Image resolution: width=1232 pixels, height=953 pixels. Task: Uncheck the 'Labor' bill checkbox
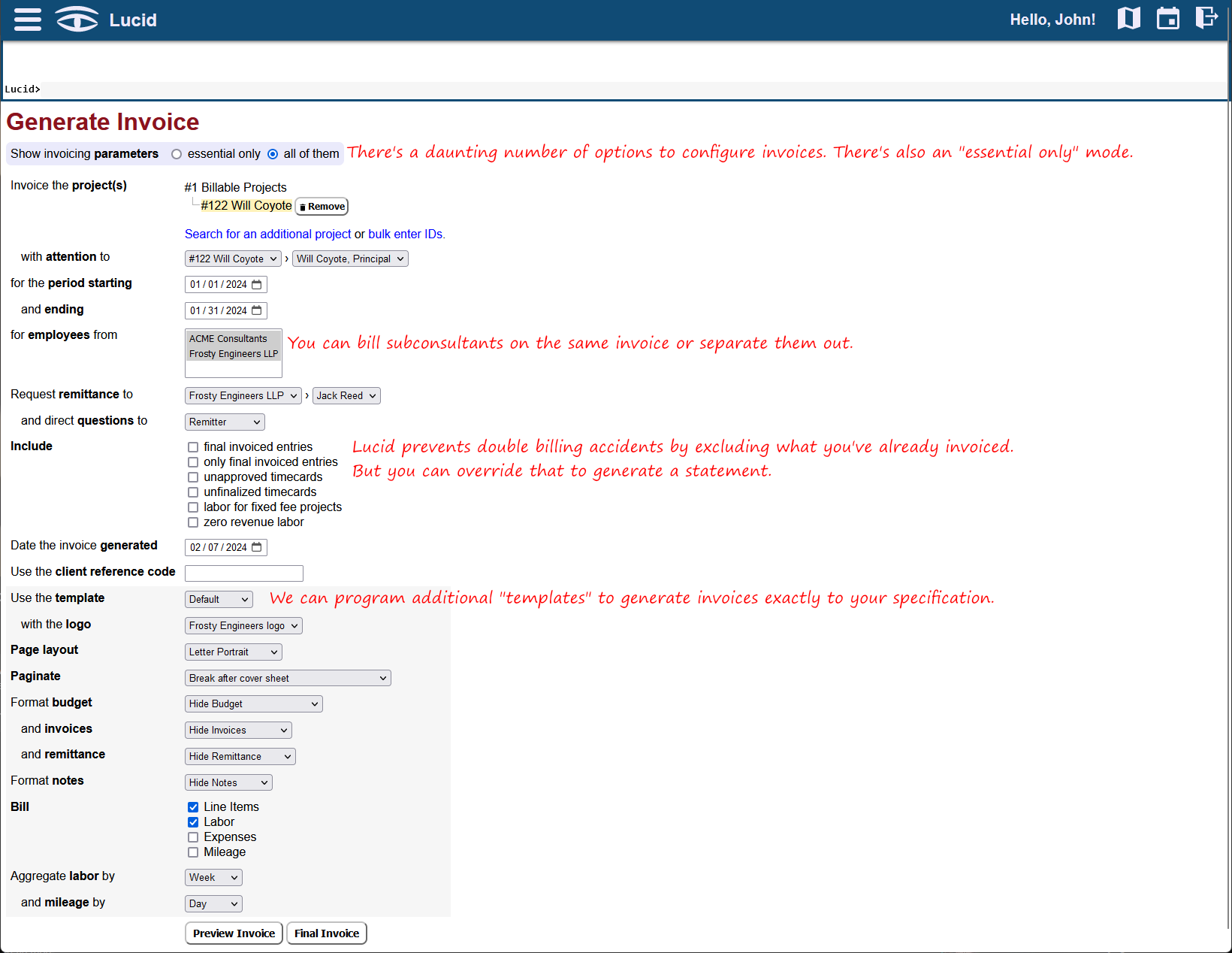193,822
